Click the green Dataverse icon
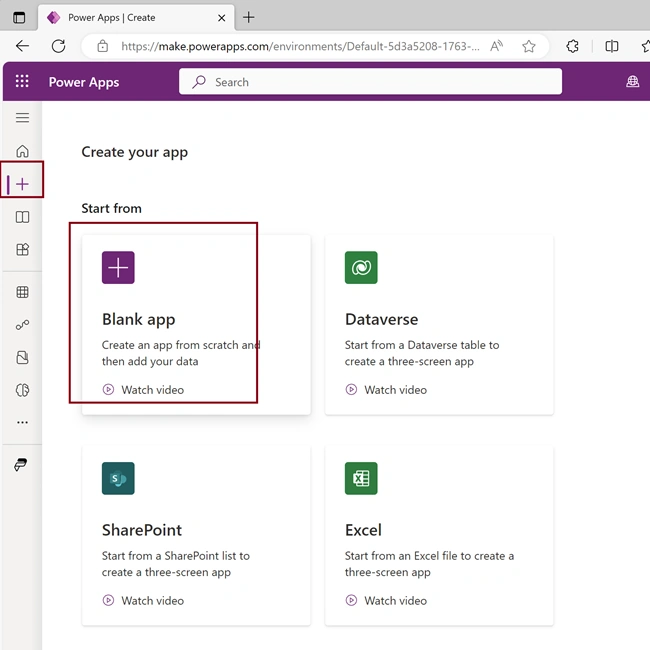 (361, 267)
